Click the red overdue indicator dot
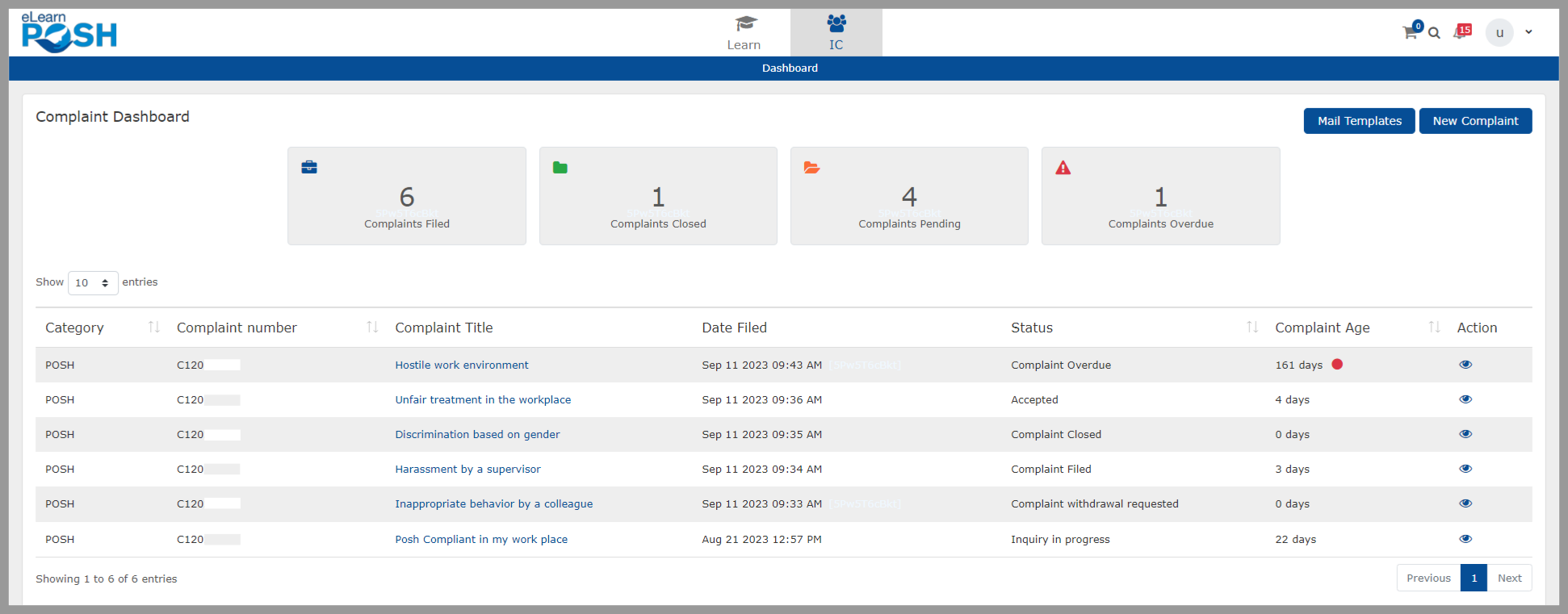Viewport: 1568px width, 614px height. 1337,365
